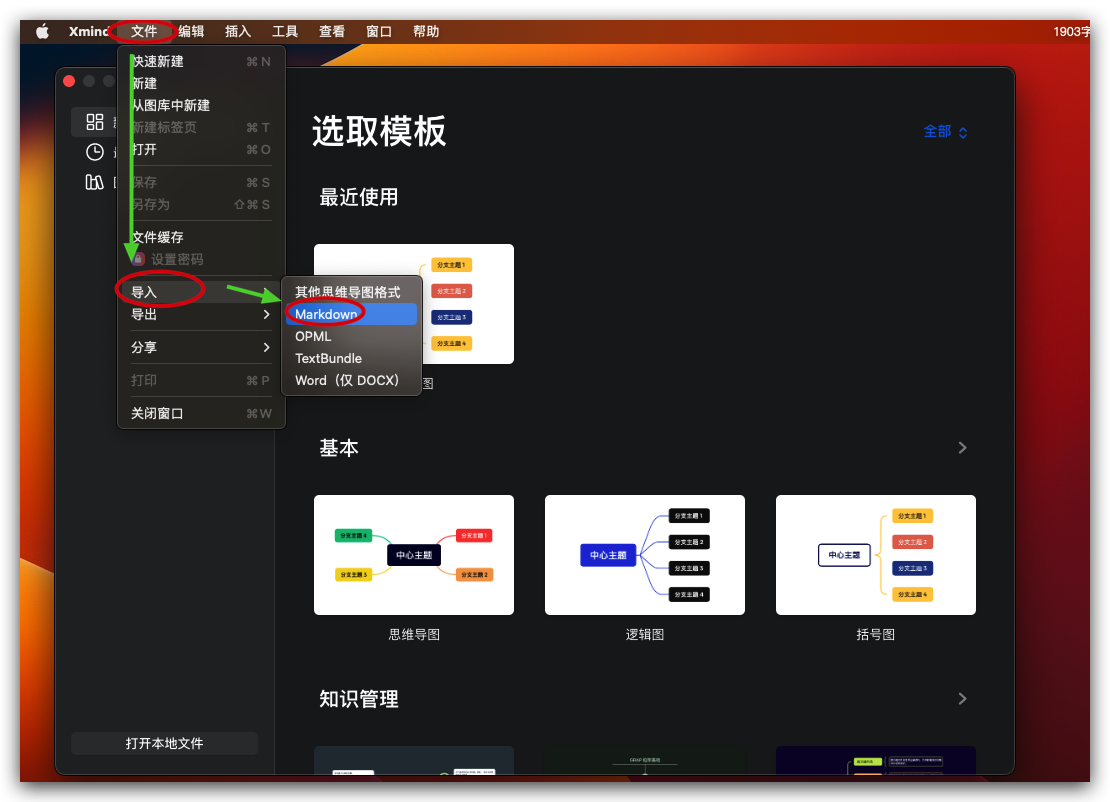1110x802 pixels.
Task: Click the recent clock sidebar icon
Action: point(95,151)
